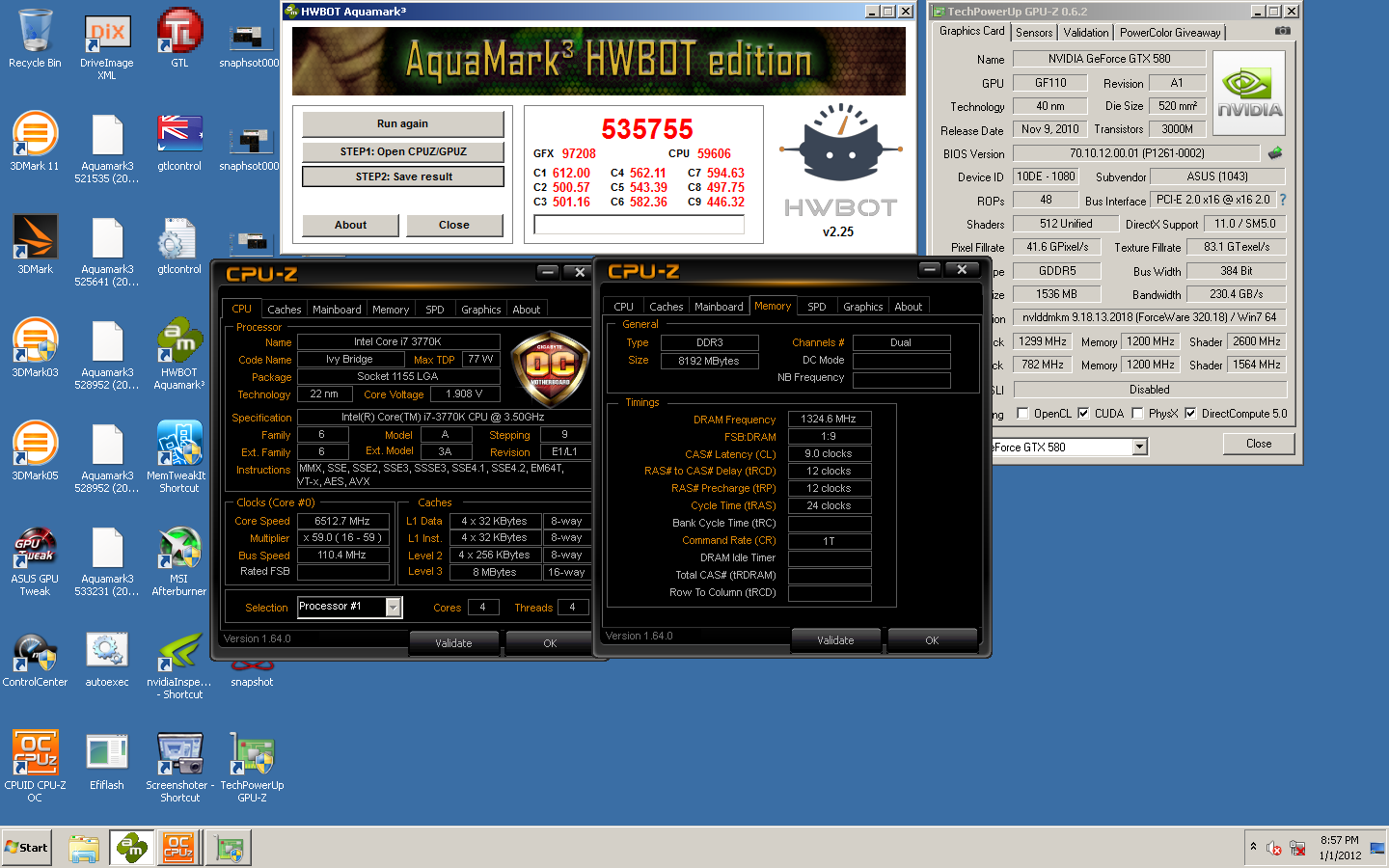1389x868 pixels.
Task: Launch the 3DMark desktop shortcut
Action: point(35,245)
